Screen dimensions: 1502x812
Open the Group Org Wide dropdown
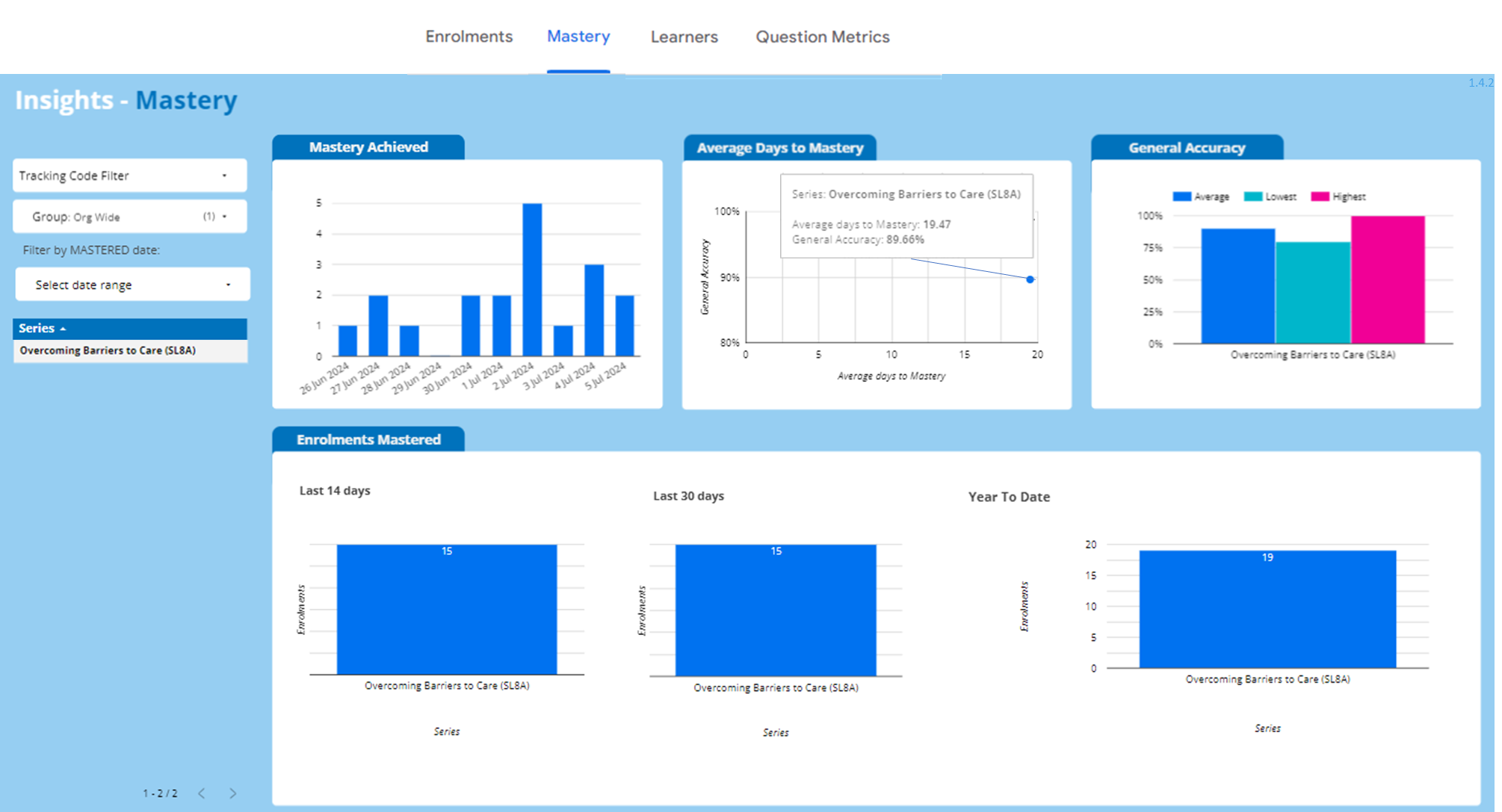(129, 217)
